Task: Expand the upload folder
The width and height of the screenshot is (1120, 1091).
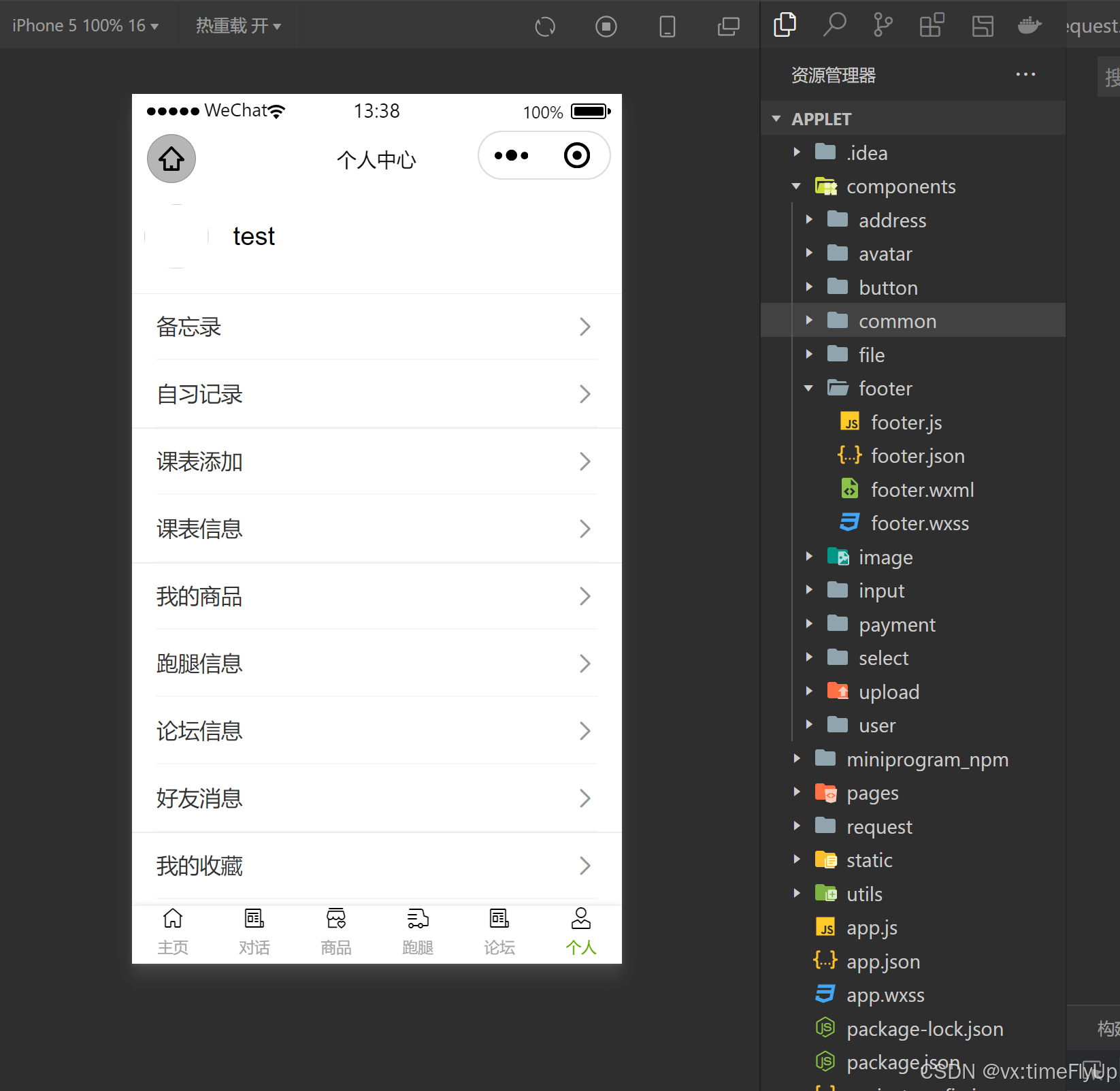Action: [x=913, y=691]
